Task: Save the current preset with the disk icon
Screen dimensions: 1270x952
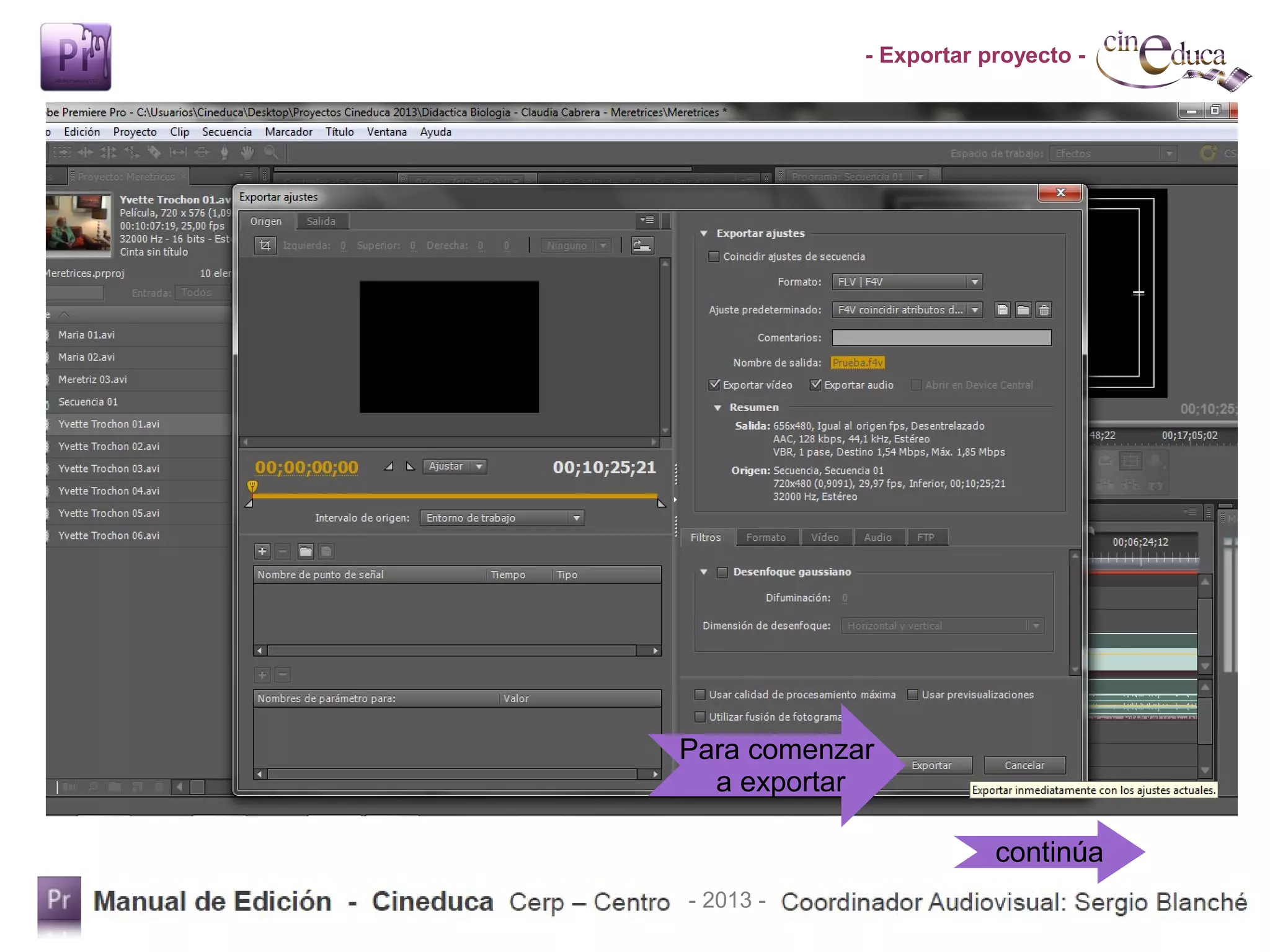Action: click(x=1002, y=309)
